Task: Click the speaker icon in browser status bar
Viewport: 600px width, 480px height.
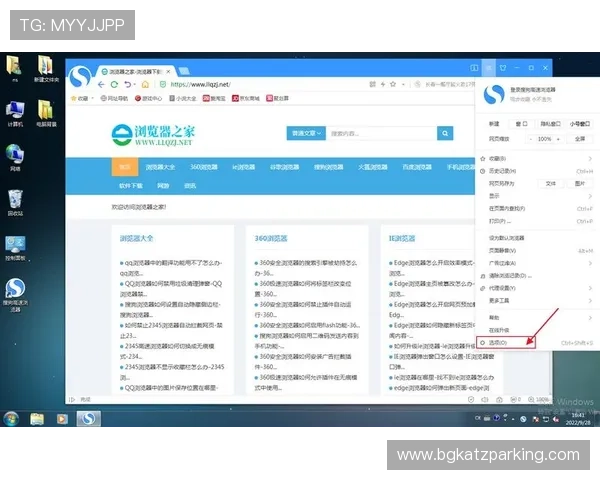Action: pyautogui.click(x=485, y=400)
